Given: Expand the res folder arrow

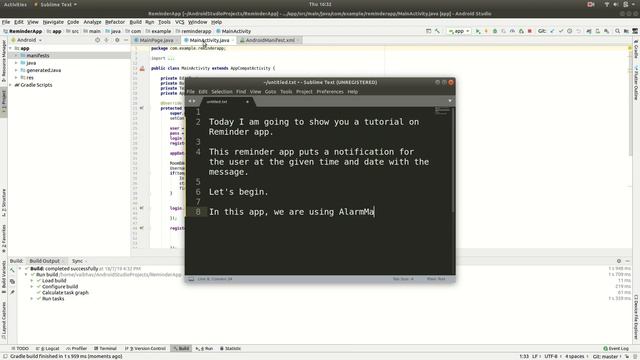Looking at the screenshot, I should pos(16,78).
